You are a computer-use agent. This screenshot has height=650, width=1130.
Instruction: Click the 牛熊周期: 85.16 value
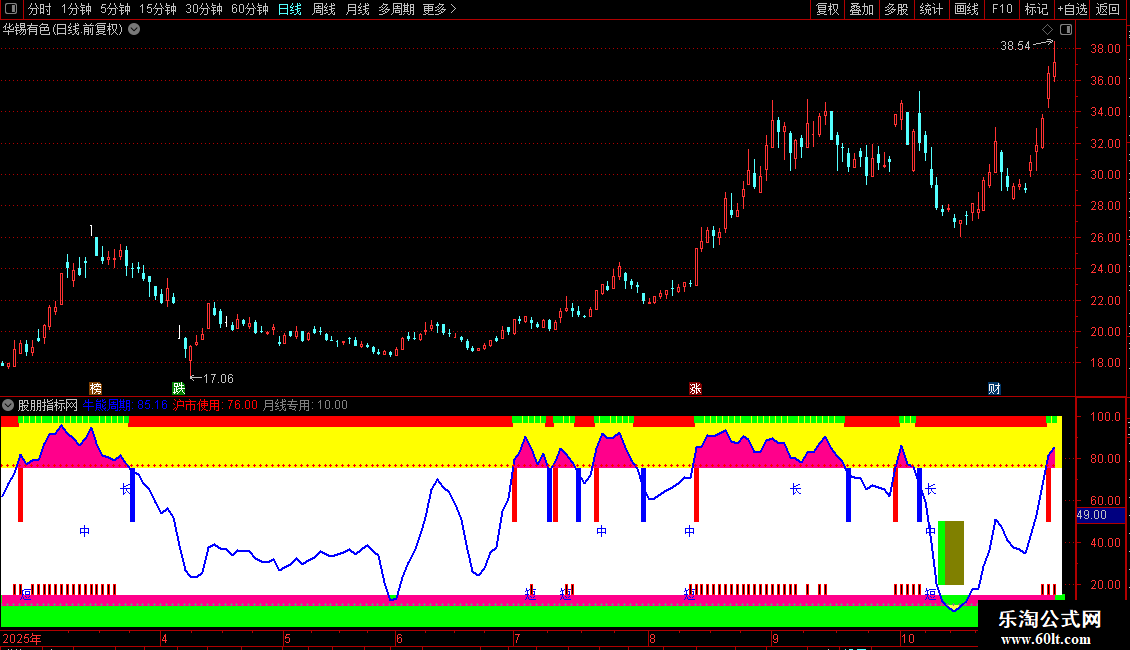click(x=125, y=405)
